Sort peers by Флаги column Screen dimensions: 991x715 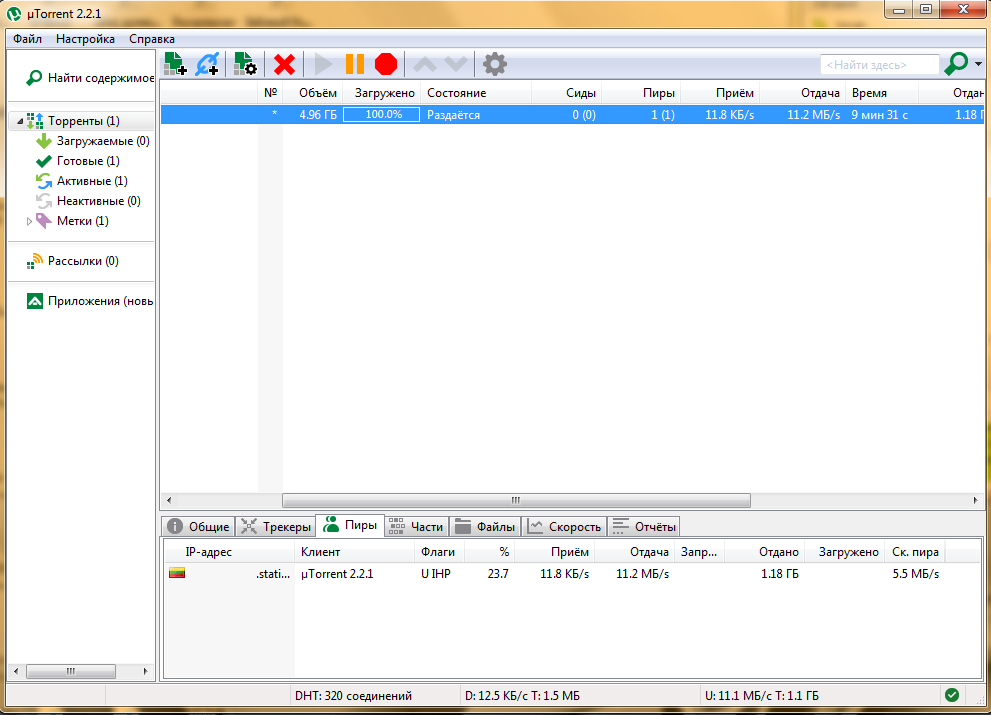pos(438,552)
